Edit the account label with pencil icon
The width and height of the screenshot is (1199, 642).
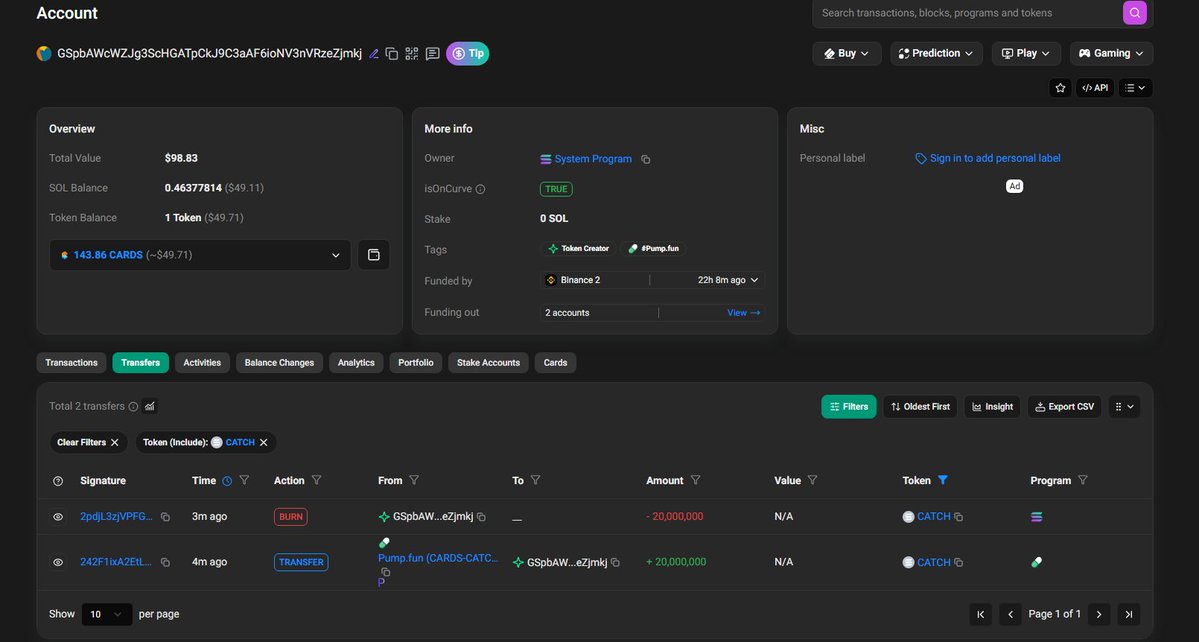374,54
